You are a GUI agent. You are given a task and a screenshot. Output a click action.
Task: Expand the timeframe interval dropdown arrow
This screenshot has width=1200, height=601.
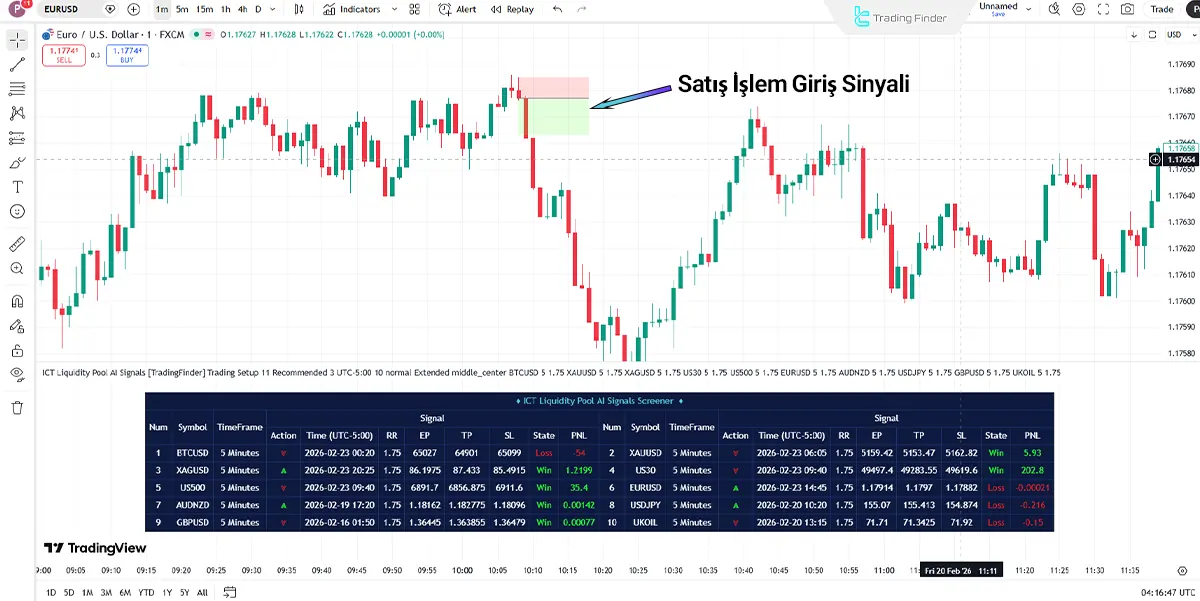click(275, 9)
